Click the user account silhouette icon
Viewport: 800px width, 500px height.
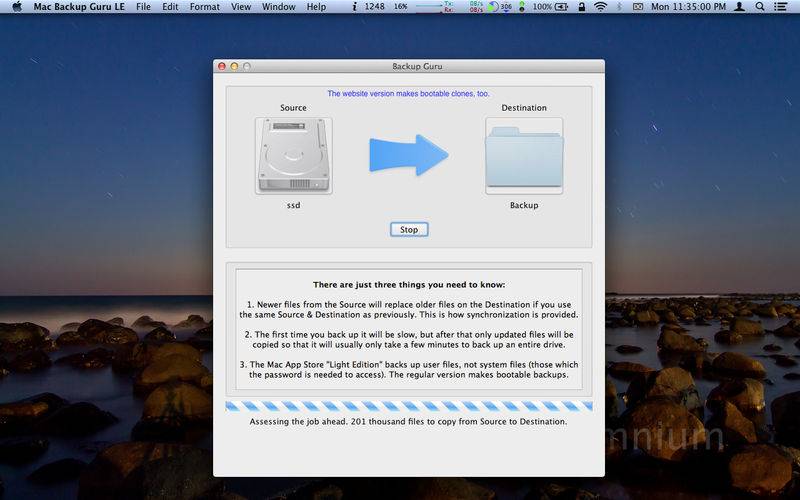(x=739, y=7)
